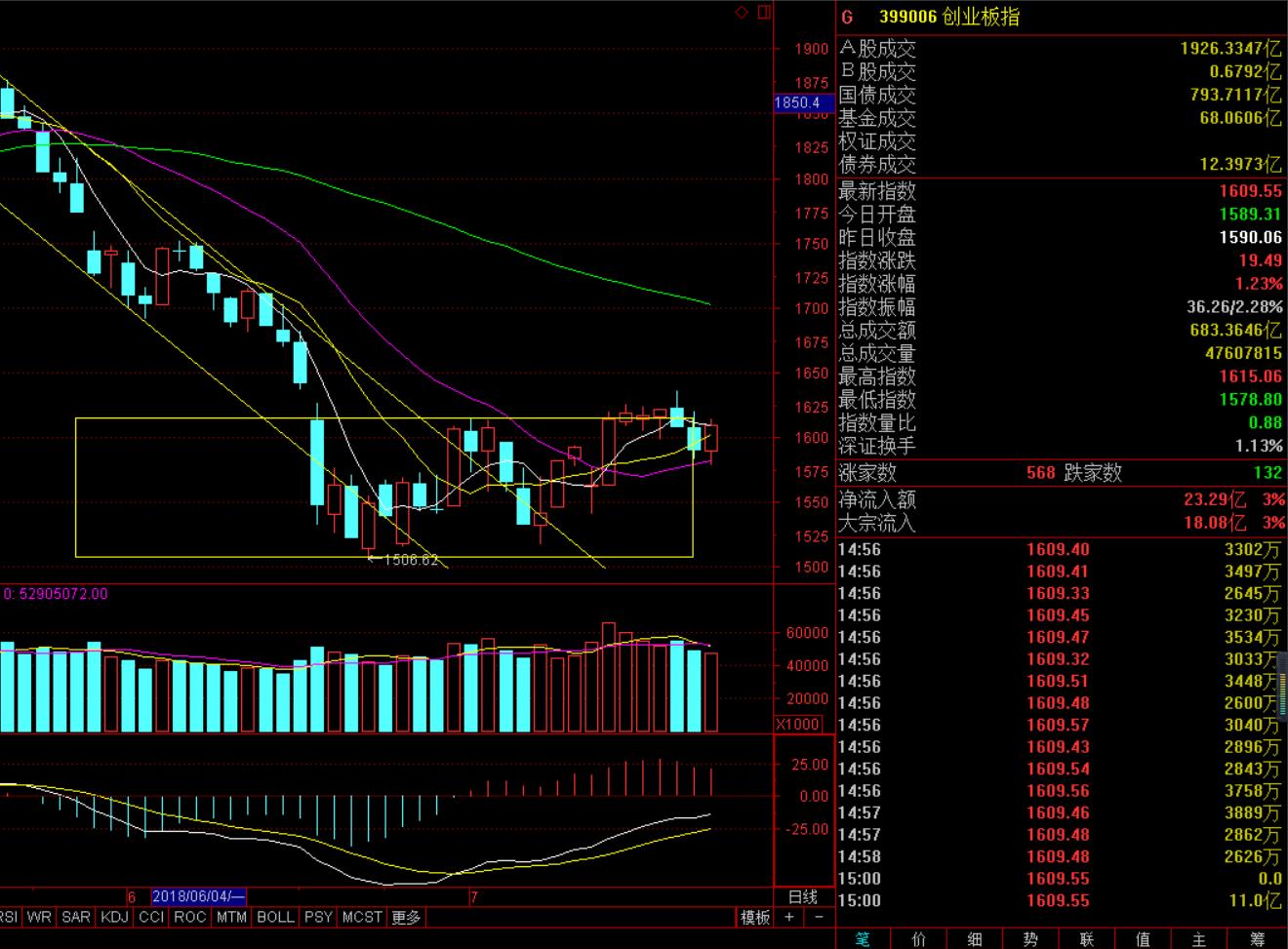Click the A股成交 value 1926.3347亿
The image size is (1288, 949).
(1230, 48)
